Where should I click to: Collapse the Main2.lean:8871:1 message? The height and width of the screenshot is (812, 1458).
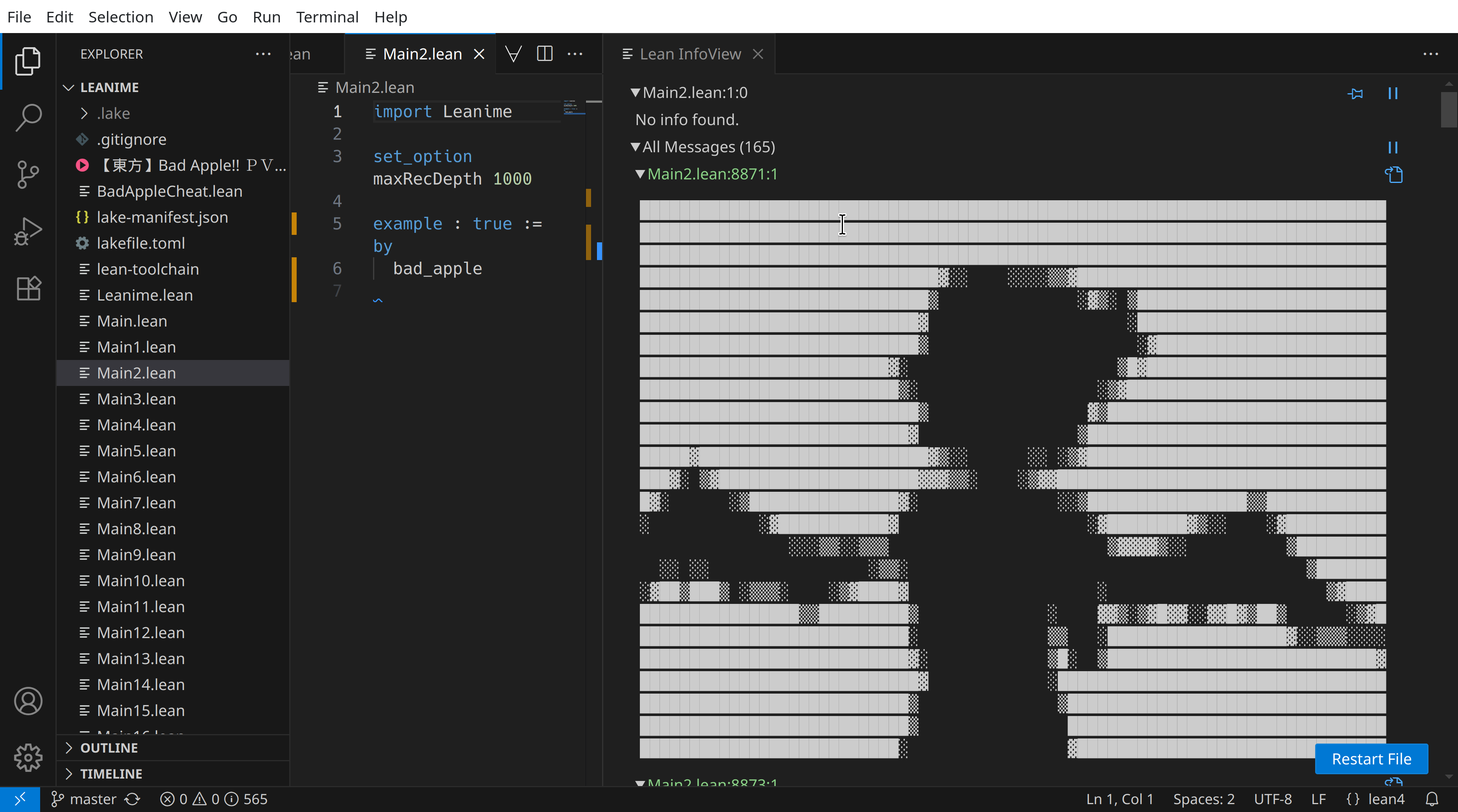[x=640, y=174]
